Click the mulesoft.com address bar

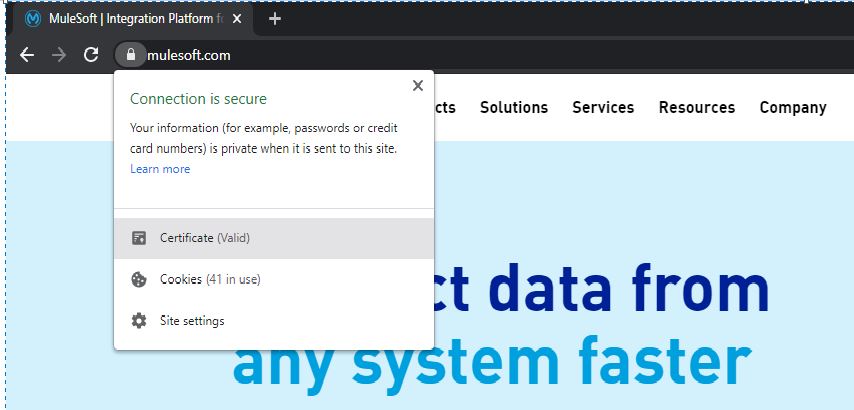click(188, 55)
